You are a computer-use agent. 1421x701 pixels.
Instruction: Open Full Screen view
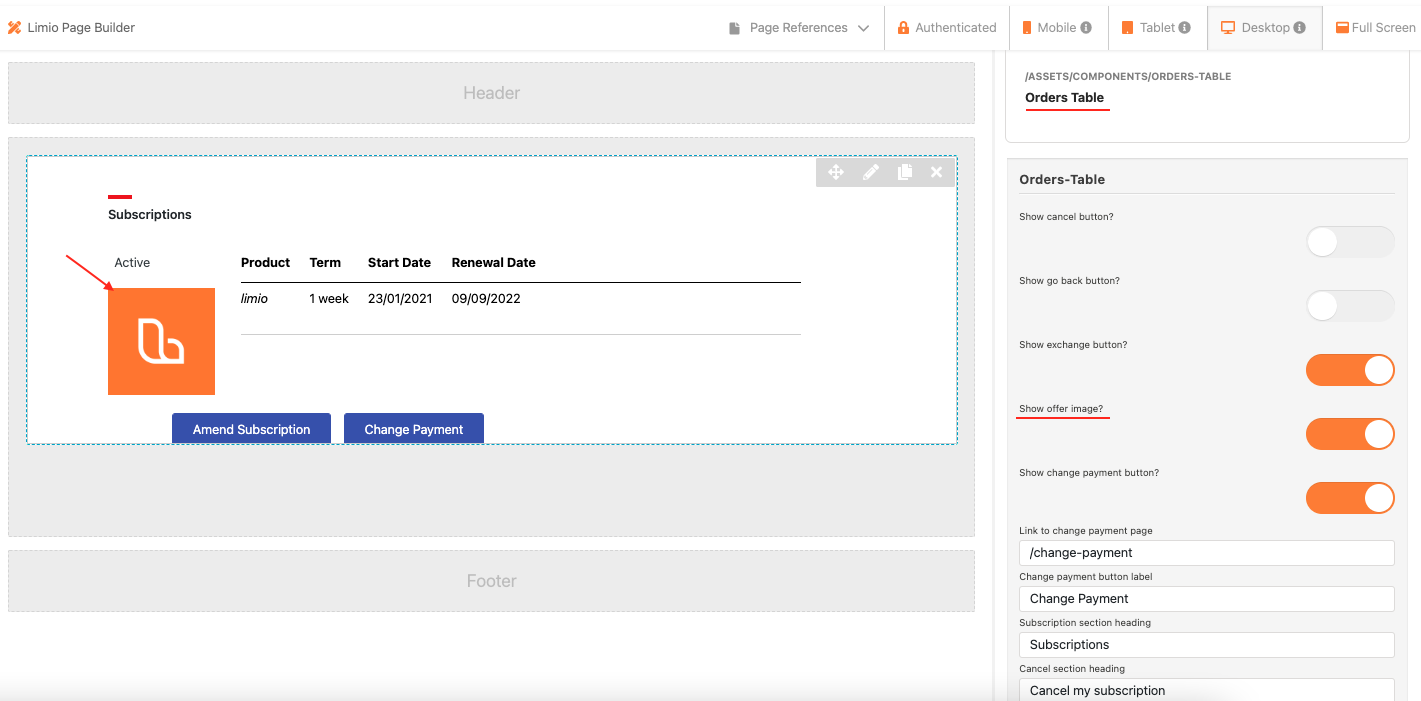pyautogui.click(x=1375, y=28)
